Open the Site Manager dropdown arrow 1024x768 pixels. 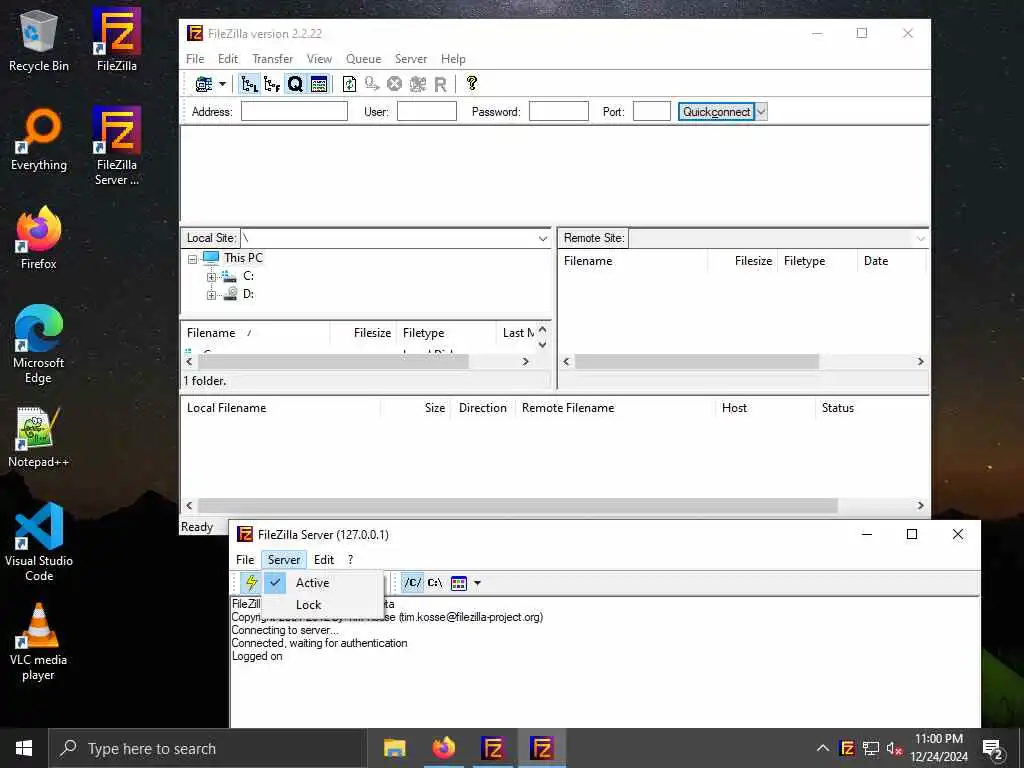pos(222,84)
